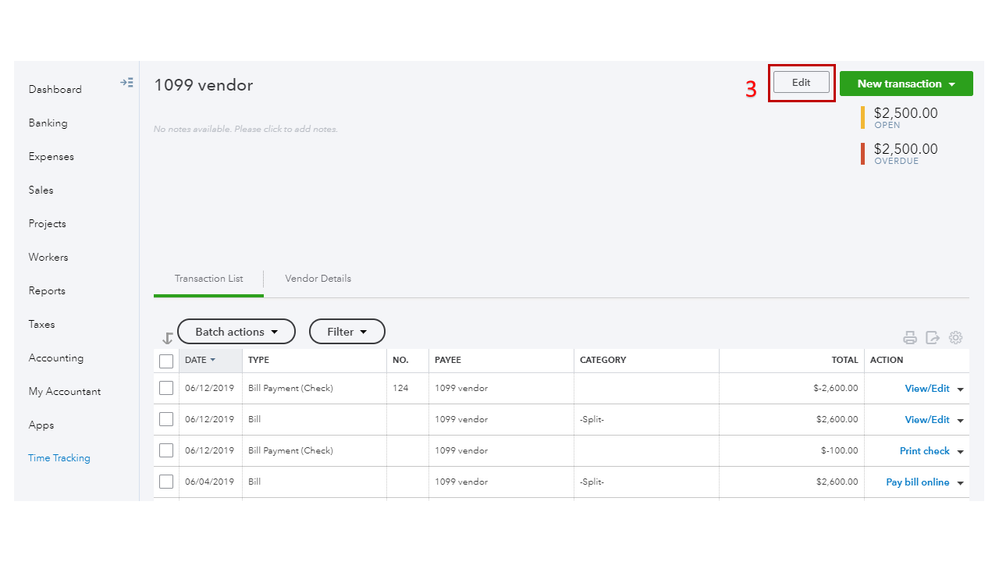Tick the select-all checkbox in header
This screenshot has height=562, width=999.
click(x=166, y=361)
